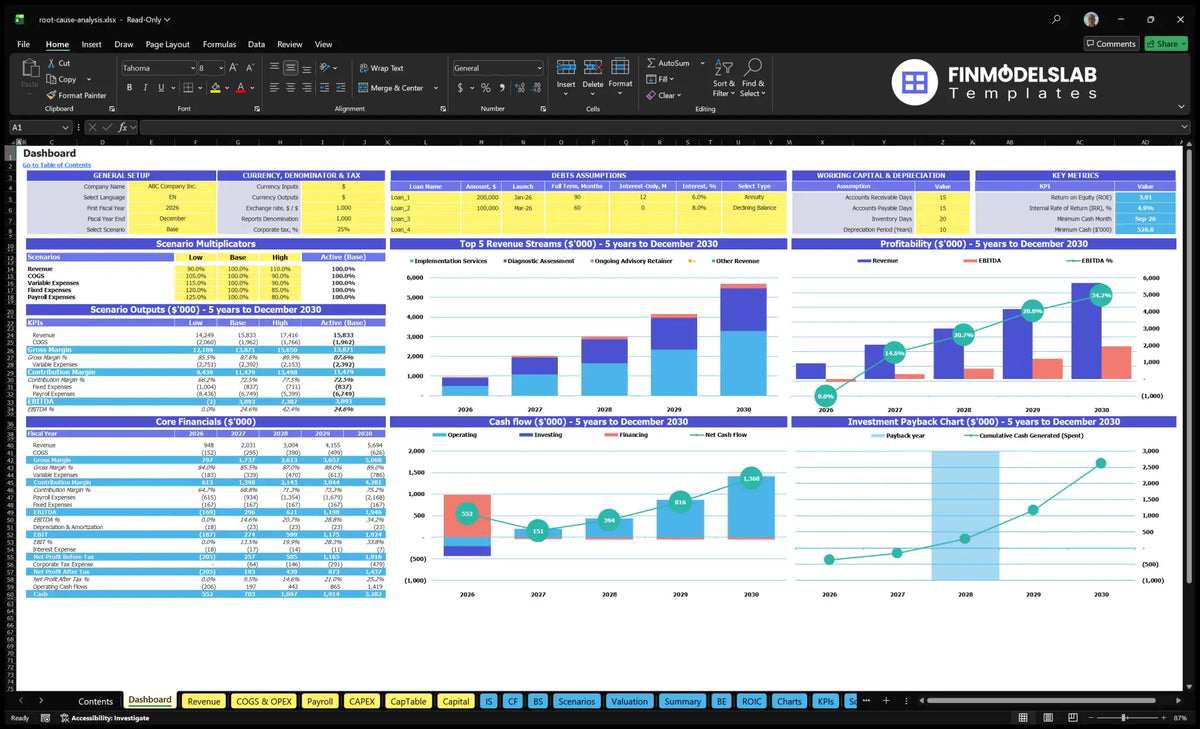Toggle Wrap Text
The width and height of the screenshot is (1200, 729).
(x=381, y=68)
